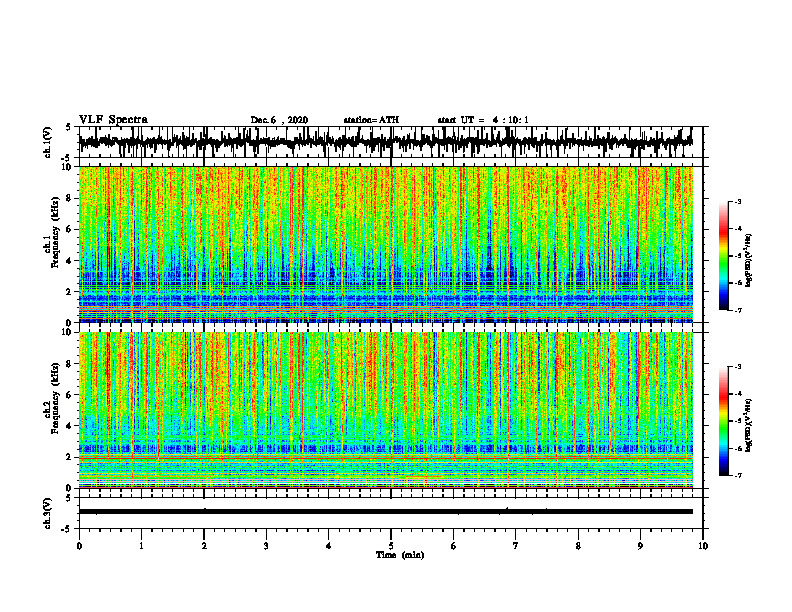Click the "-5" voltage tick of ch.3(V) panel

(x=68, y=528)
